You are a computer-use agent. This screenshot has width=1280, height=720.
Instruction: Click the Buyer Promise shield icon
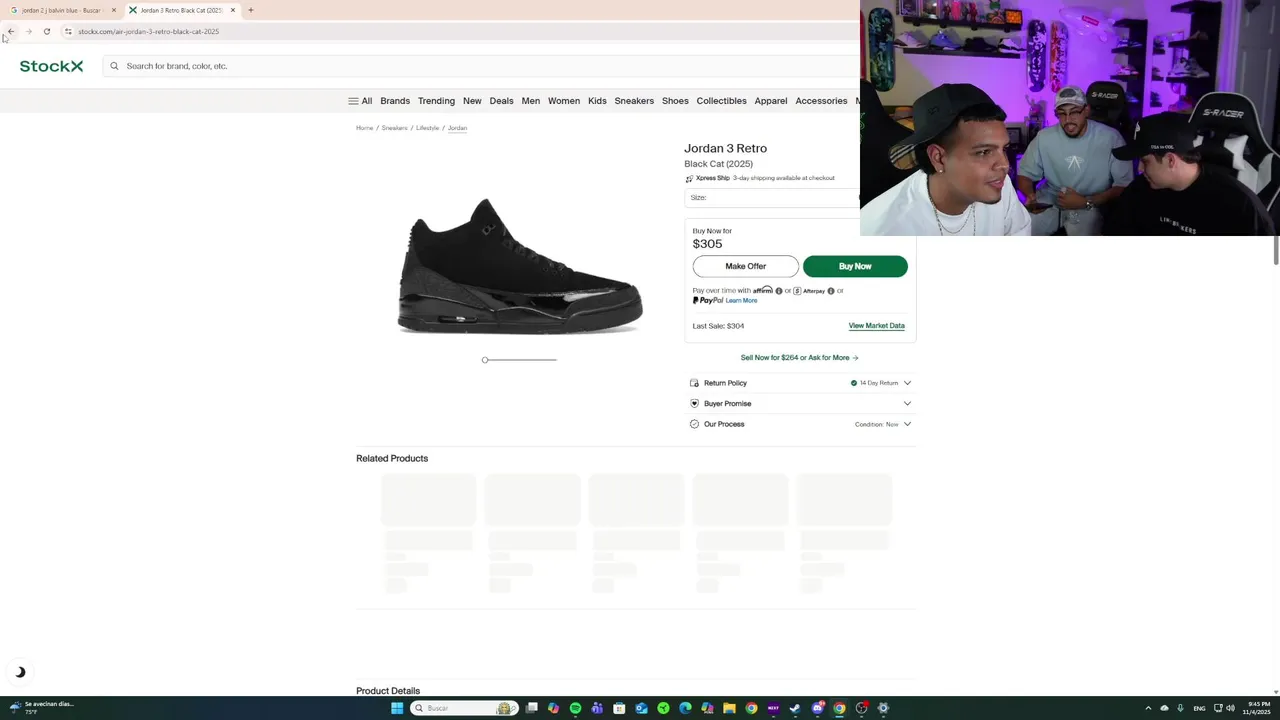[x=694, y=404]
